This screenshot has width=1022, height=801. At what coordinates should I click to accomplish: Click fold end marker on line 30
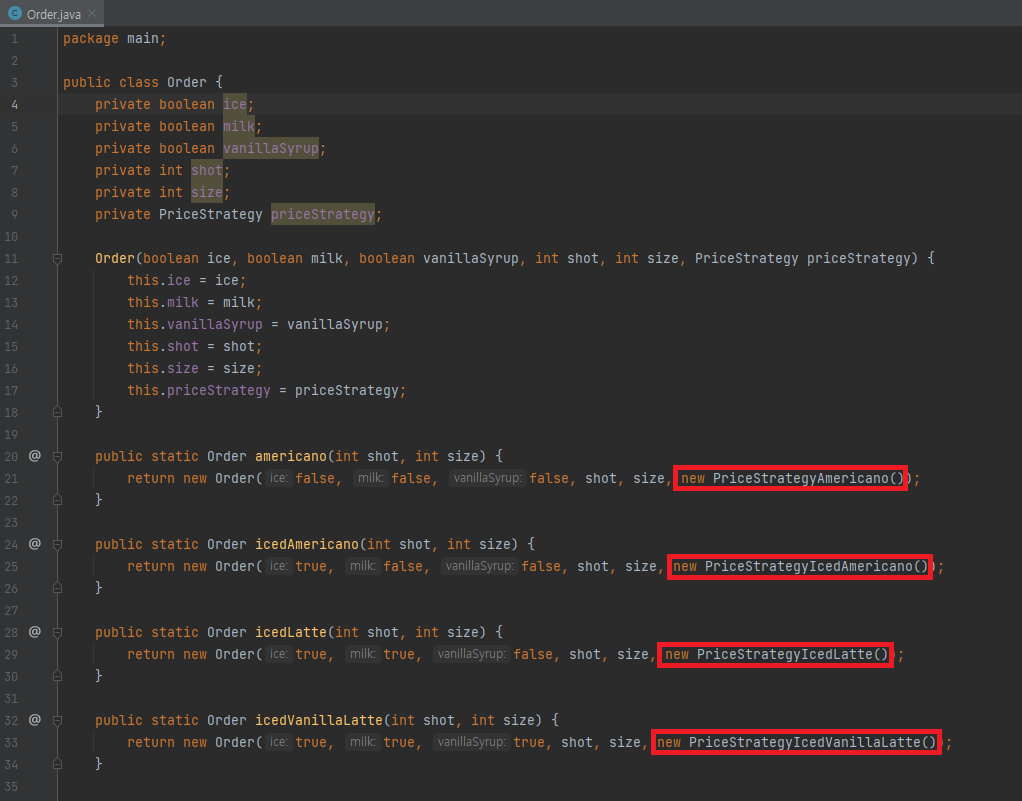pyautogui.click(x=57, y=676)
